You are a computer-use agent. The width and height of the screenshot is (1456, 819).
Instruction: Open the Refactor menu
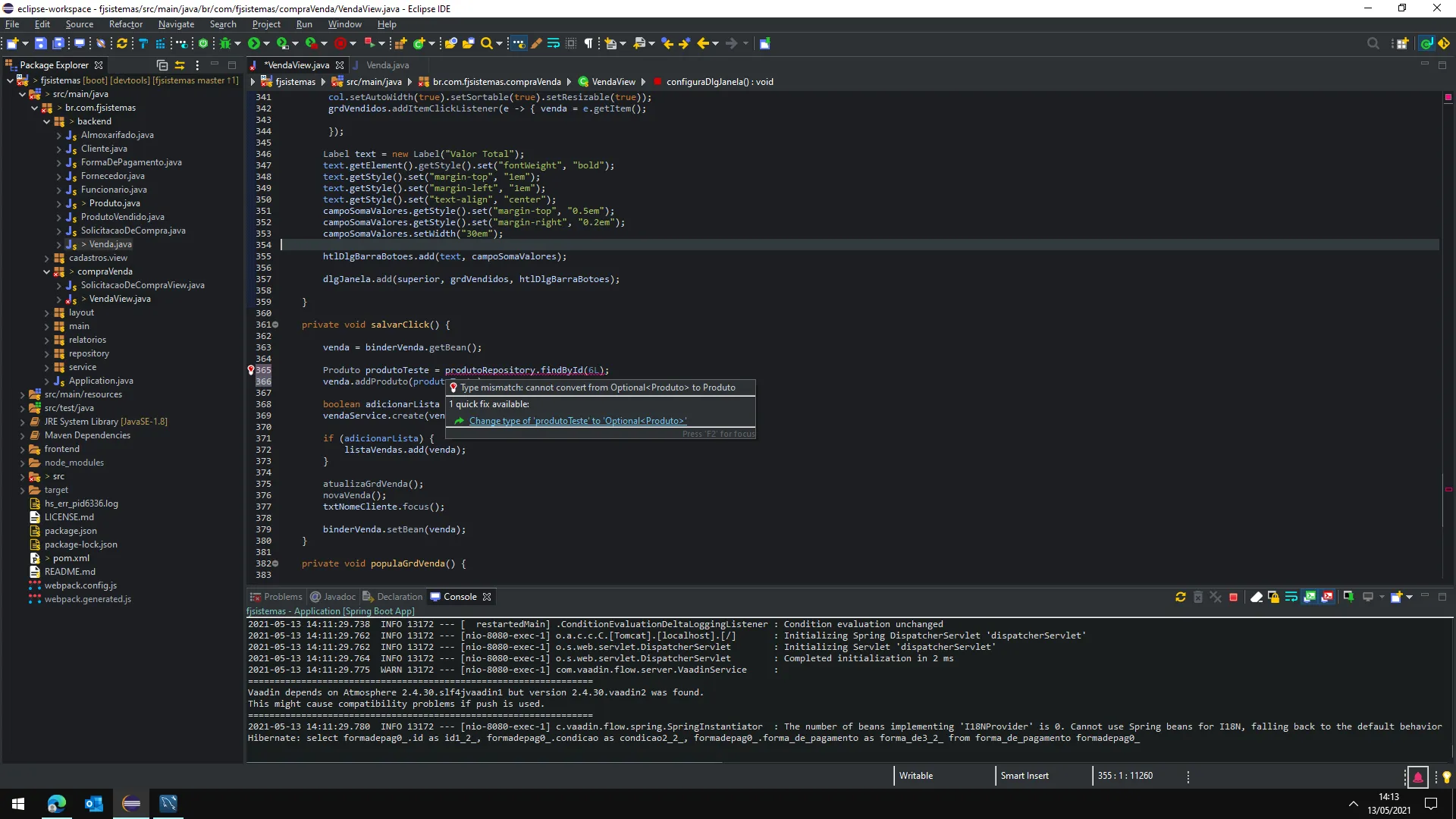point(125,24)
